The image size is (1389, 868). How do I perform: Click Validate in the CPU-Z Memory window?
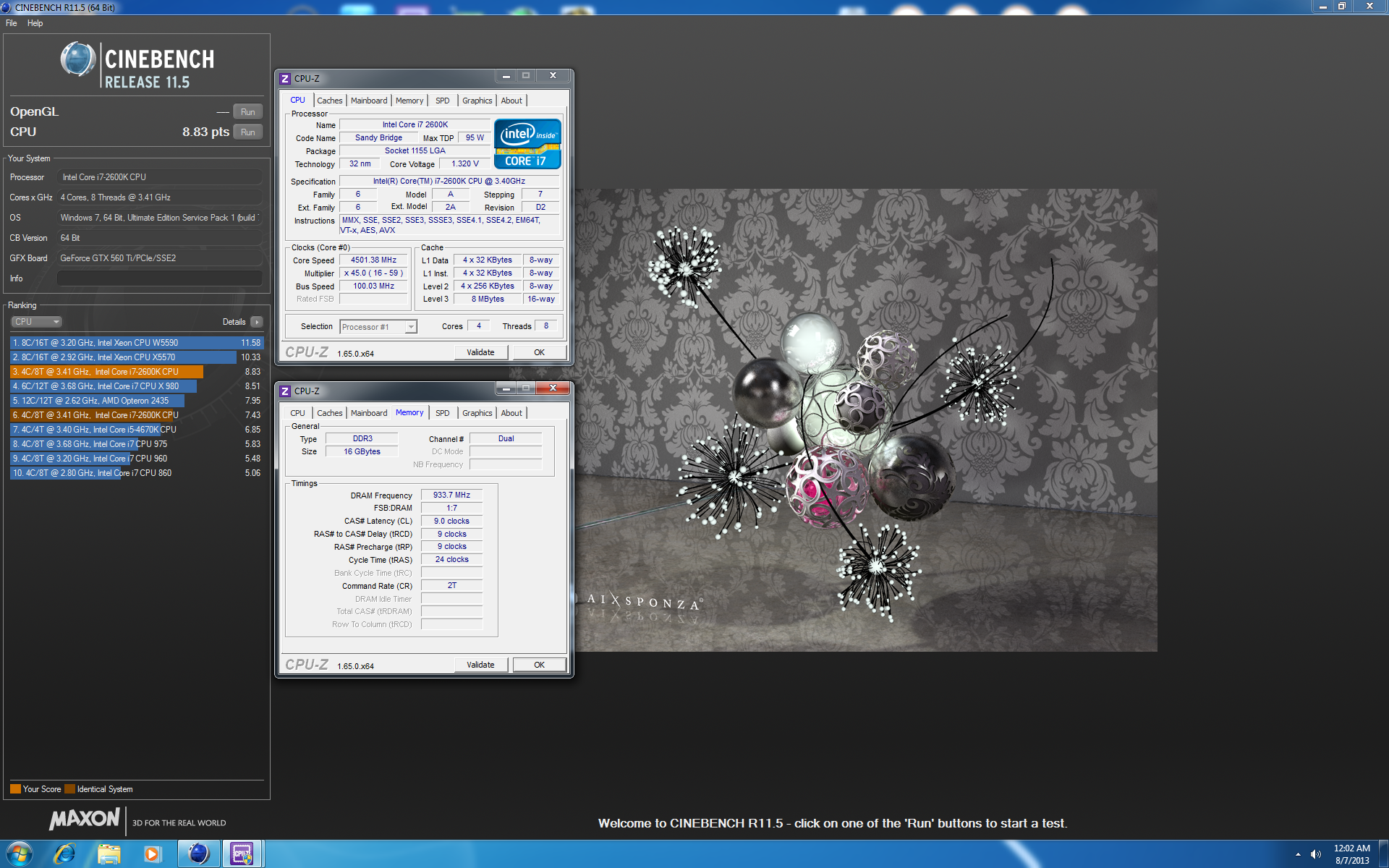tap(480, 665)
